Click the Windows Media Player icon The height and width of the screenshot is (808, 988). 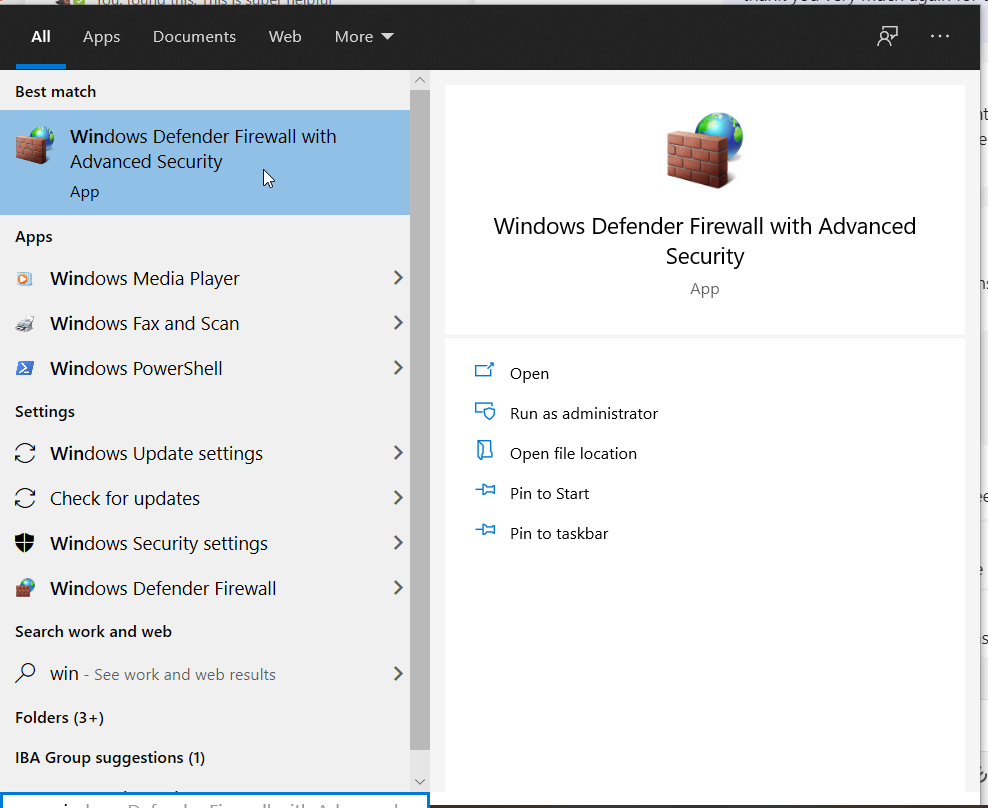pyautogui.click(x=25, y=279)
